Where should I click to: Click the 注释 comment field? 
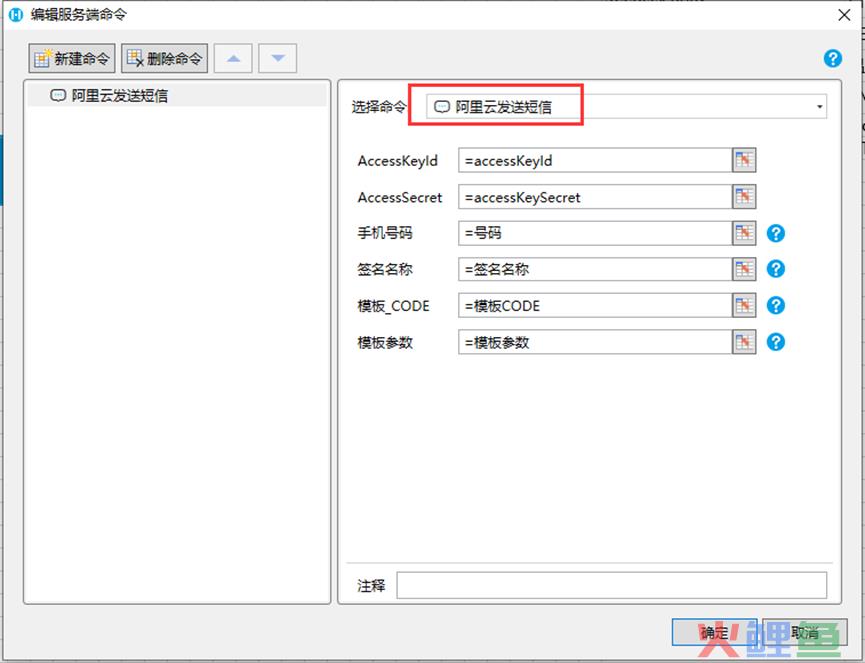click(x=611, y=585)
